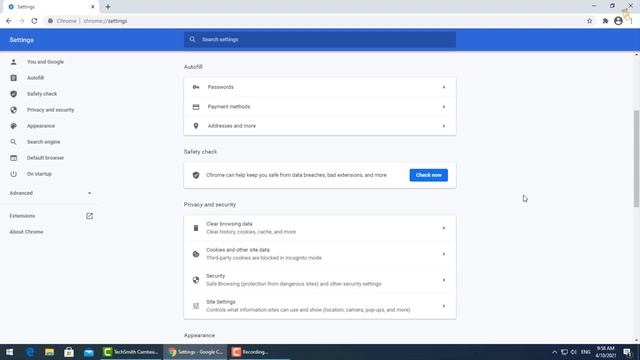This screenshot has height=360, width=640.
Task: Click the page vertical scrollbar thumb
Action: [636, 158]
